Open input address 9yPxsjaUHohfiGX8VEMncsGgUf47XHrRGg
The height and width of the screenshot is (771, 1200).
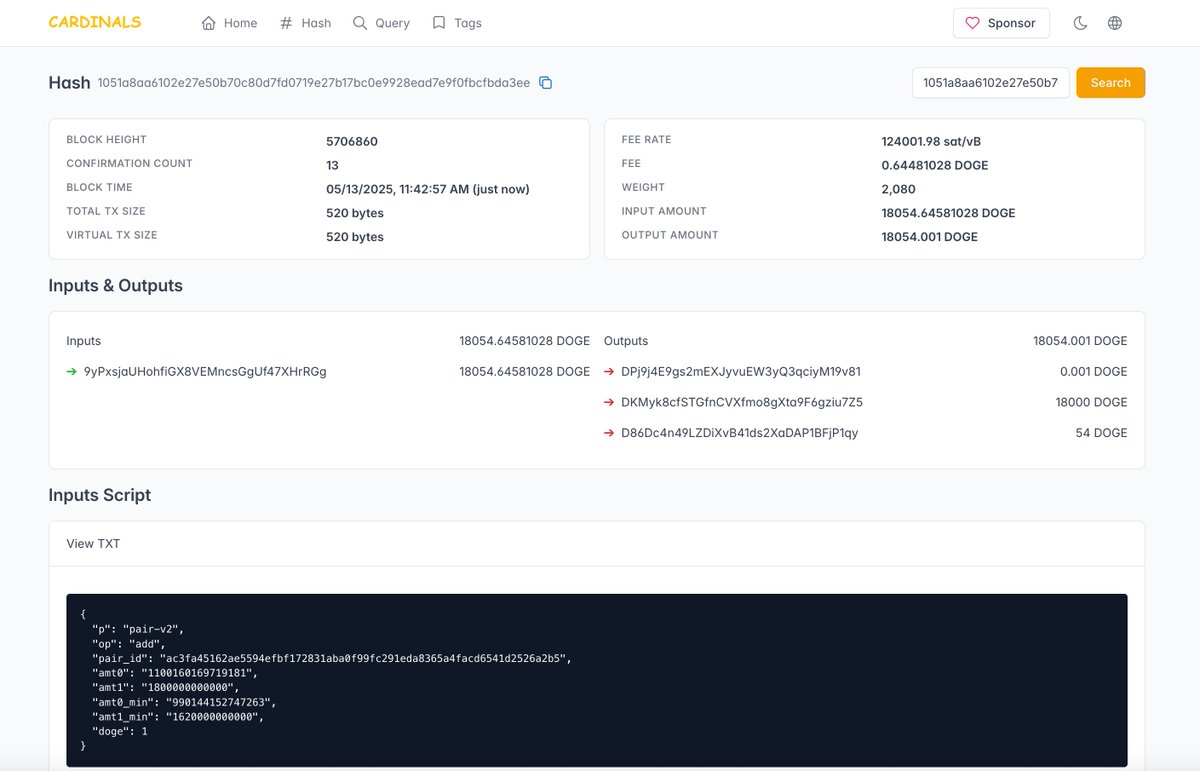click(206, 371)
